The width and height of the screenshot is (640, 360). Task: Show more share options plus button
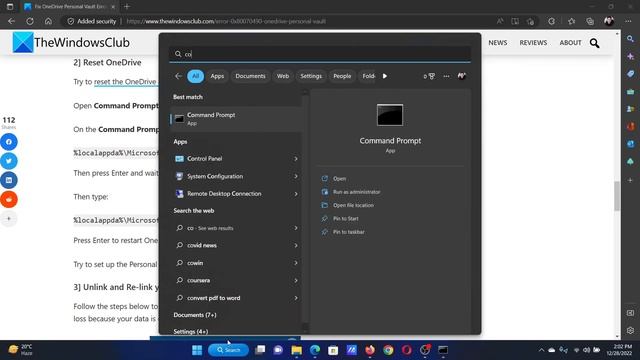click(x=9, y=218)
